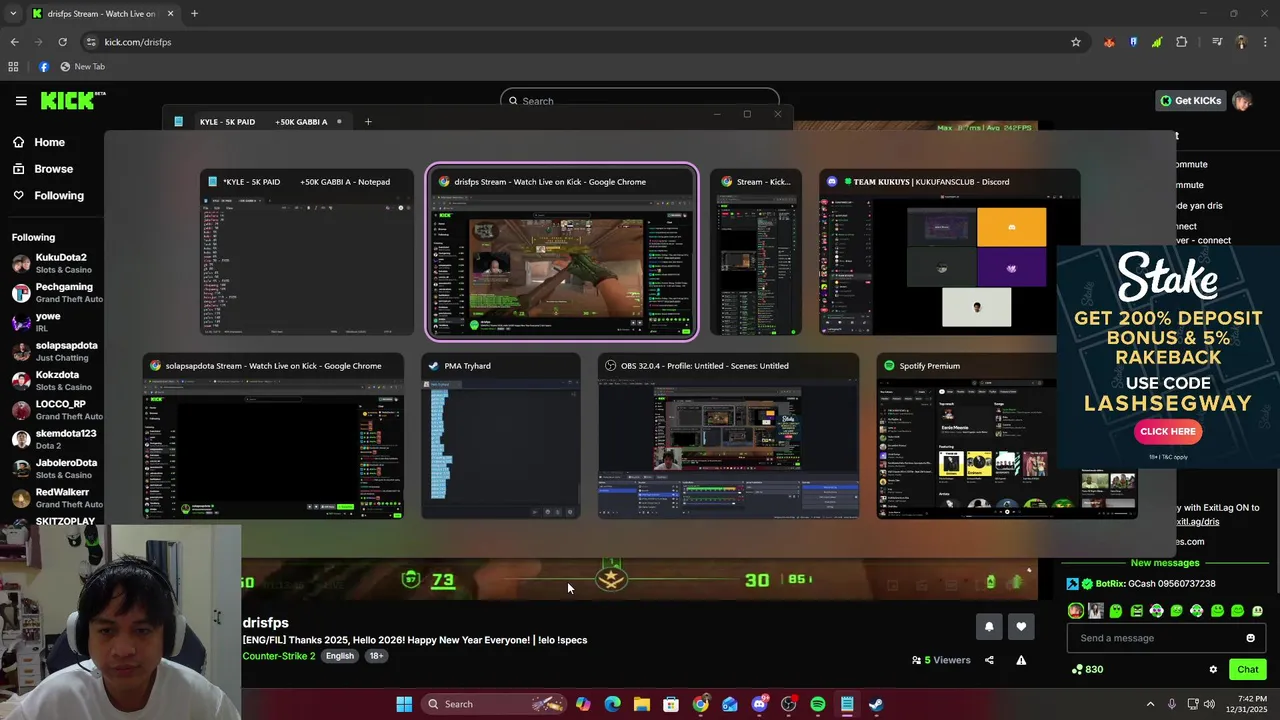The image size is (1280, 720).
Task: Open Chrome tab search dropdown
Action: tap(13, 14)
